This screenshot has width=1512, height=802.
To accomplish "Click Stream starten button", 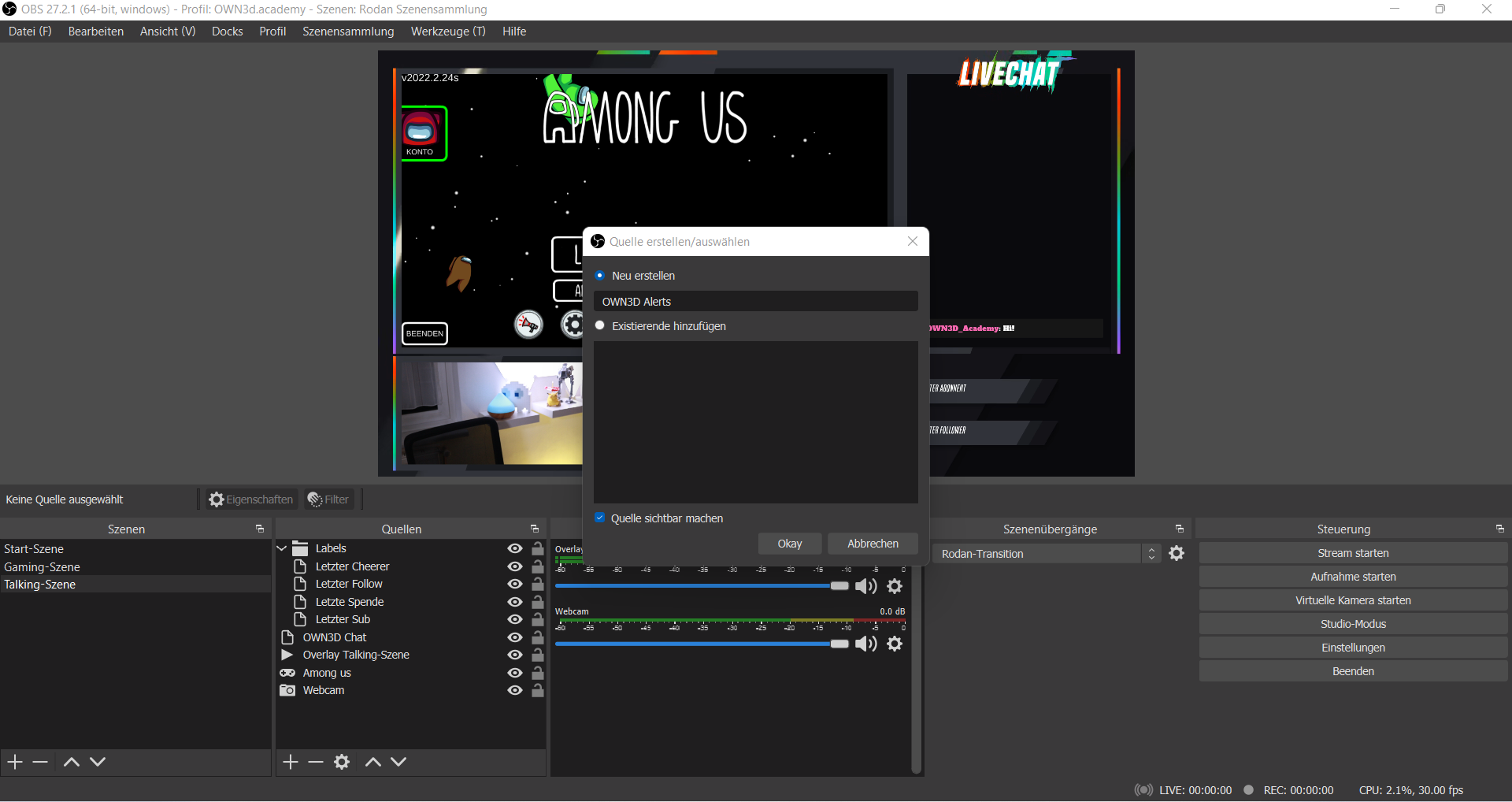I will pyautogui.click(x=1352, y=553).
